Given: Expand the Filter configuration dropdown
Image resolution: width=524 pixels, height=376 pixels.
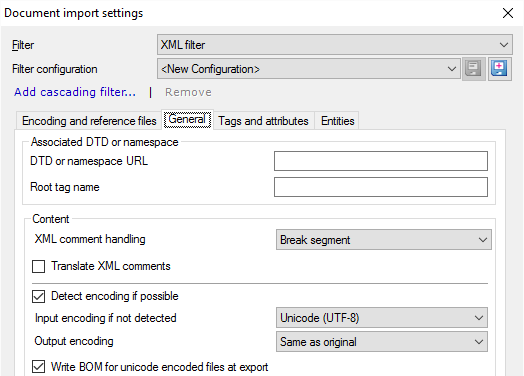Looking at the screenshot, I should coord(309,69).
